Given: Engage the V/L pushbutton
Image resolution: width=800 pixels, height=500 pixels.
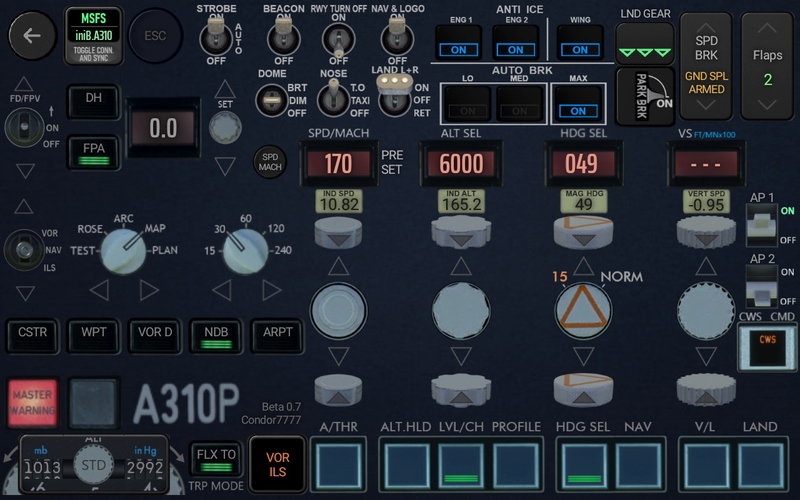Looking at the screenshot, I should coord(706,464).
